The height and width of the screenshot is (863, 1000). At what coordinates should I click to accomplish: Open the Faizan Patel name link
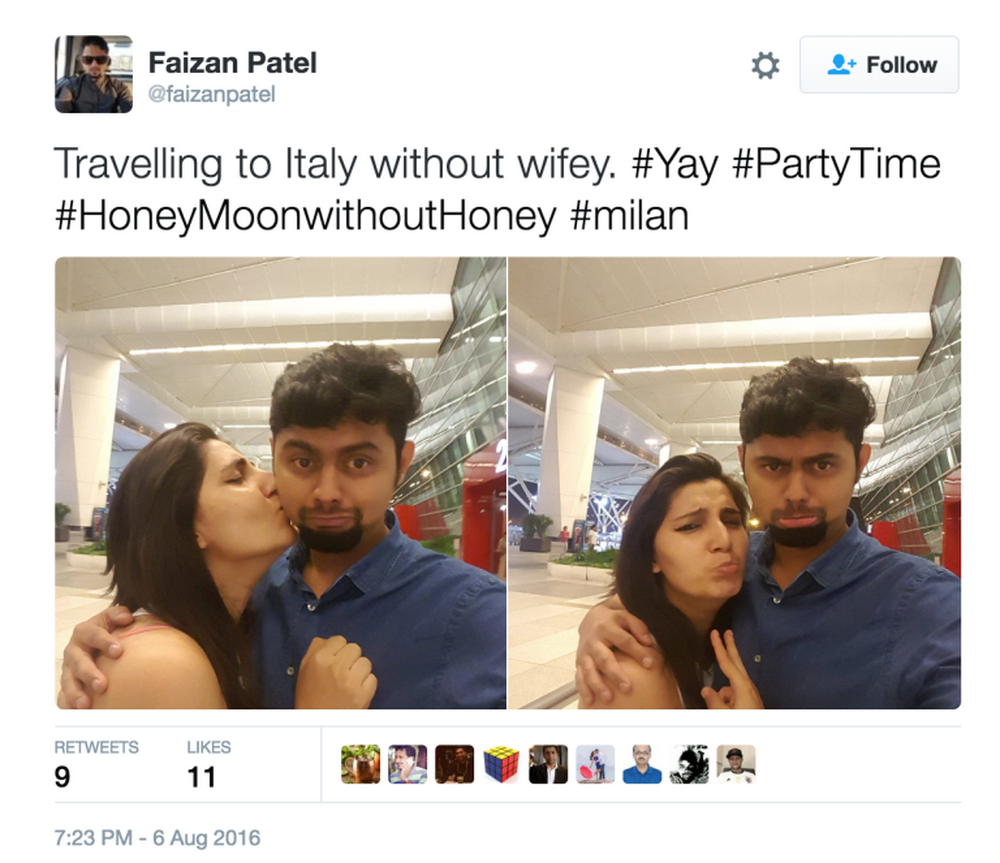click(232, 63)
